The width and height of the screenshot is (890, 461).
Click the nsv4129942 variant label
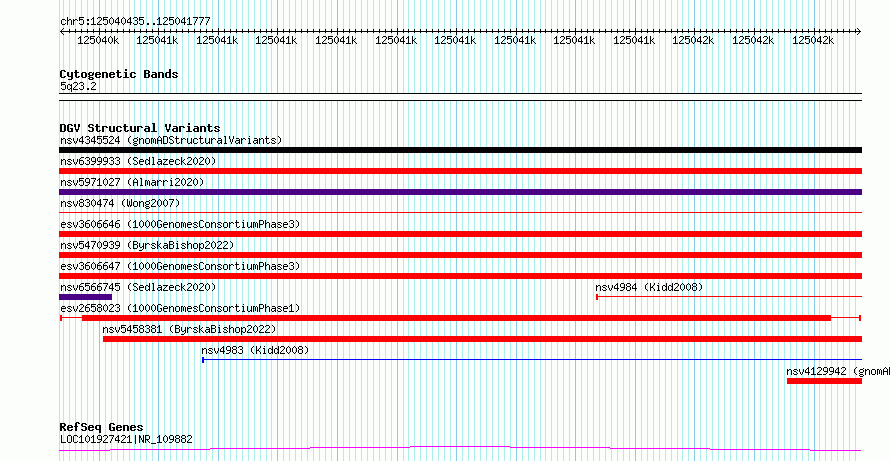point(838,371)
